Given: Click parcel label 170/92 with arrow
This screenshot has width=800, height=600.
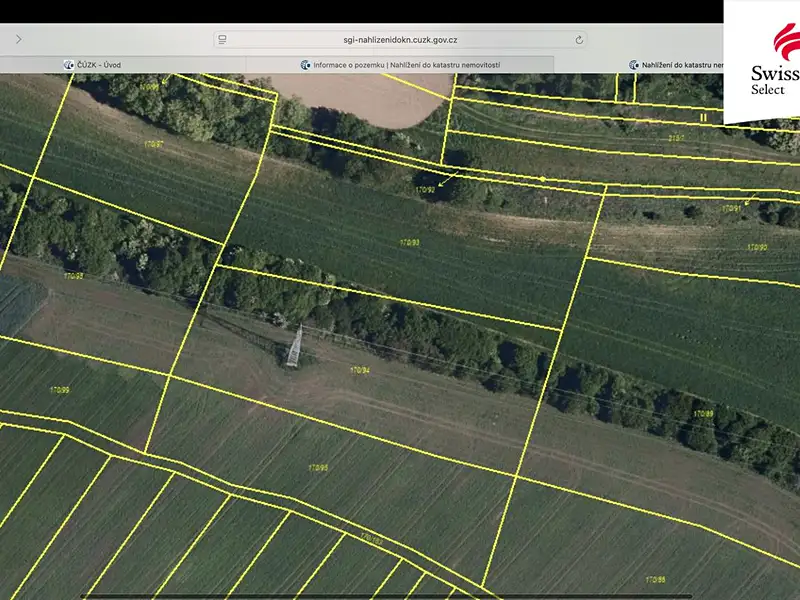Looking at the screenshot, I should (x=425, y=190).
